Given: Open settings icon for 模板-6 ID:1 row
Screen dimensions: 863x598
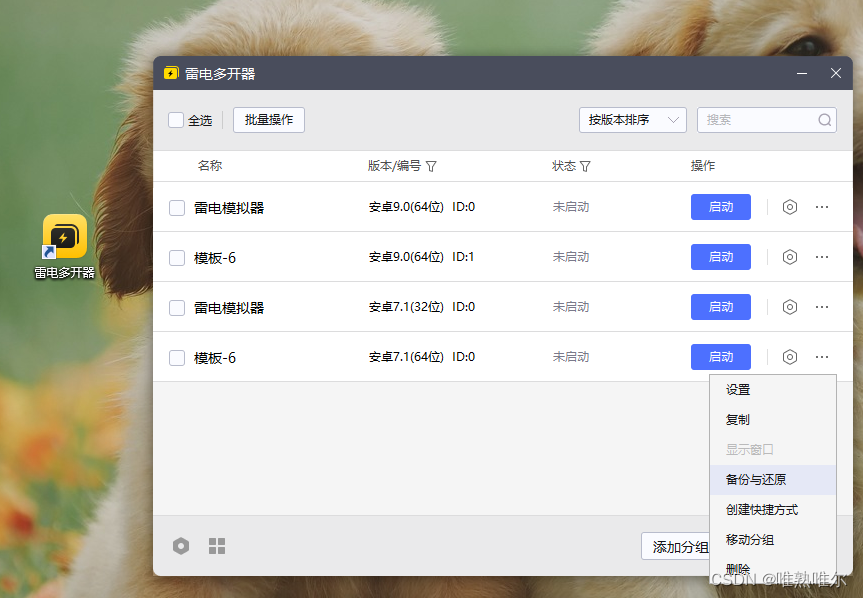Looking at the screenshot, I should pyautogui.click(x=789, y=257).
